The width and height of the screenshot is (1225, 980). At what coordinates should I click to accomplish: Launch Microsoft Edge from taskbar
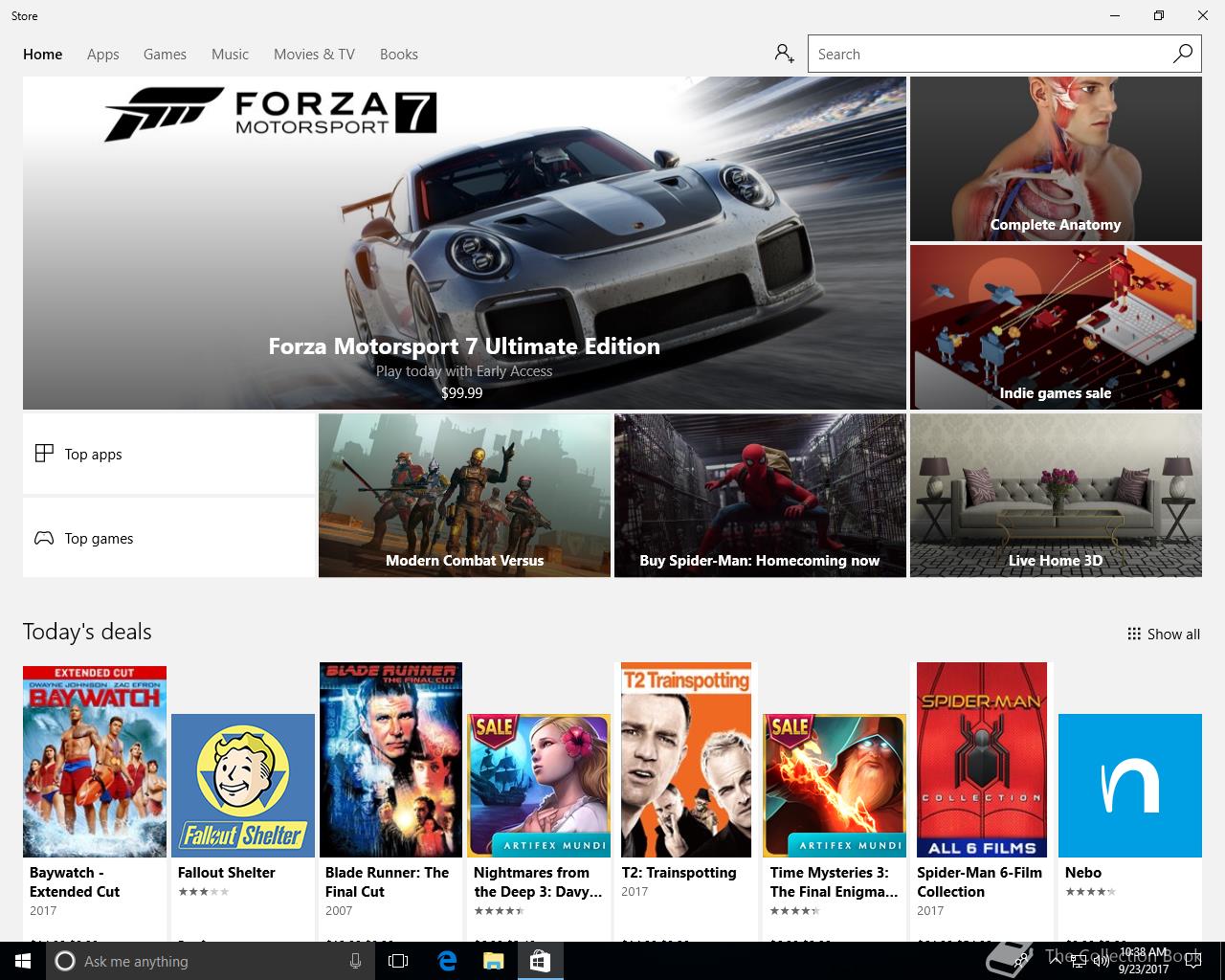(x=447, y=961)
